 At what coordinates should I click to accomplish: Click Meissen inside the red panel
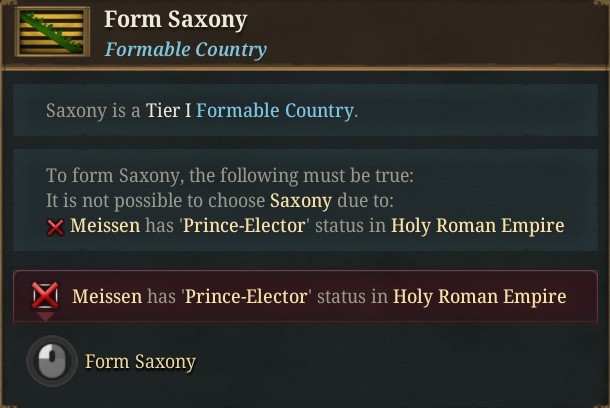click(107, 296)
